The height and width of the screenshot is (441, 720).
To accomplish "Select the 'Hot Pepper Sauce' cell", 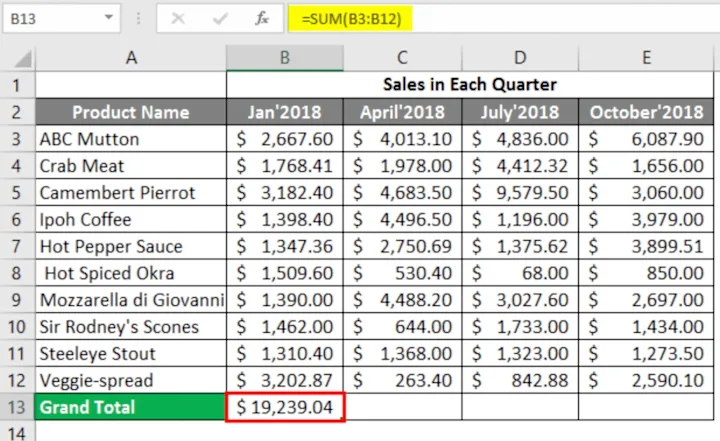I will point(131,246).
